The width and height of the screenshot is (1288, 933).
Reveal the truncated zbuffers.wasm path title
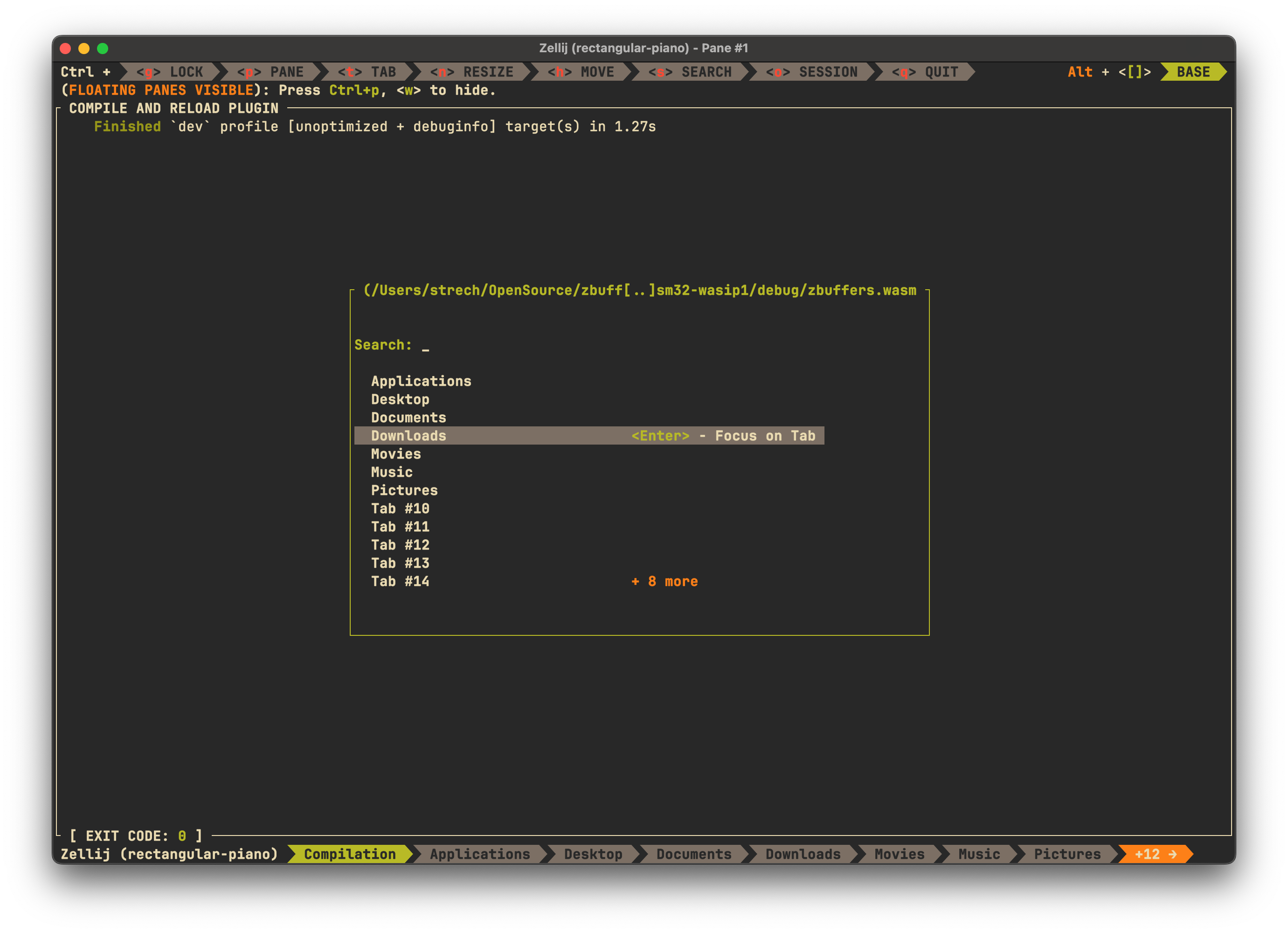click(641, 290)
